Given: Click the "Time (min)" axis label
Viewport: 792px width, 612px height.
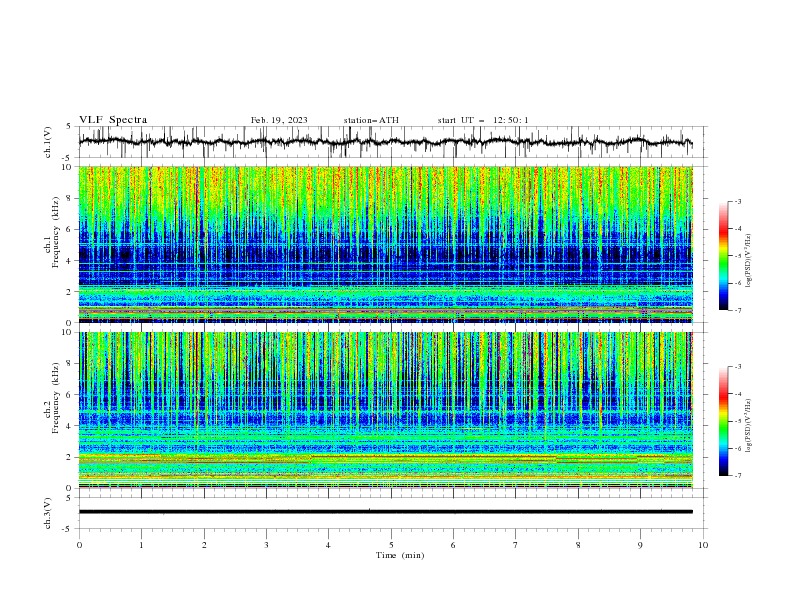Looking at the screenshot, I should (x=400, y=555).
